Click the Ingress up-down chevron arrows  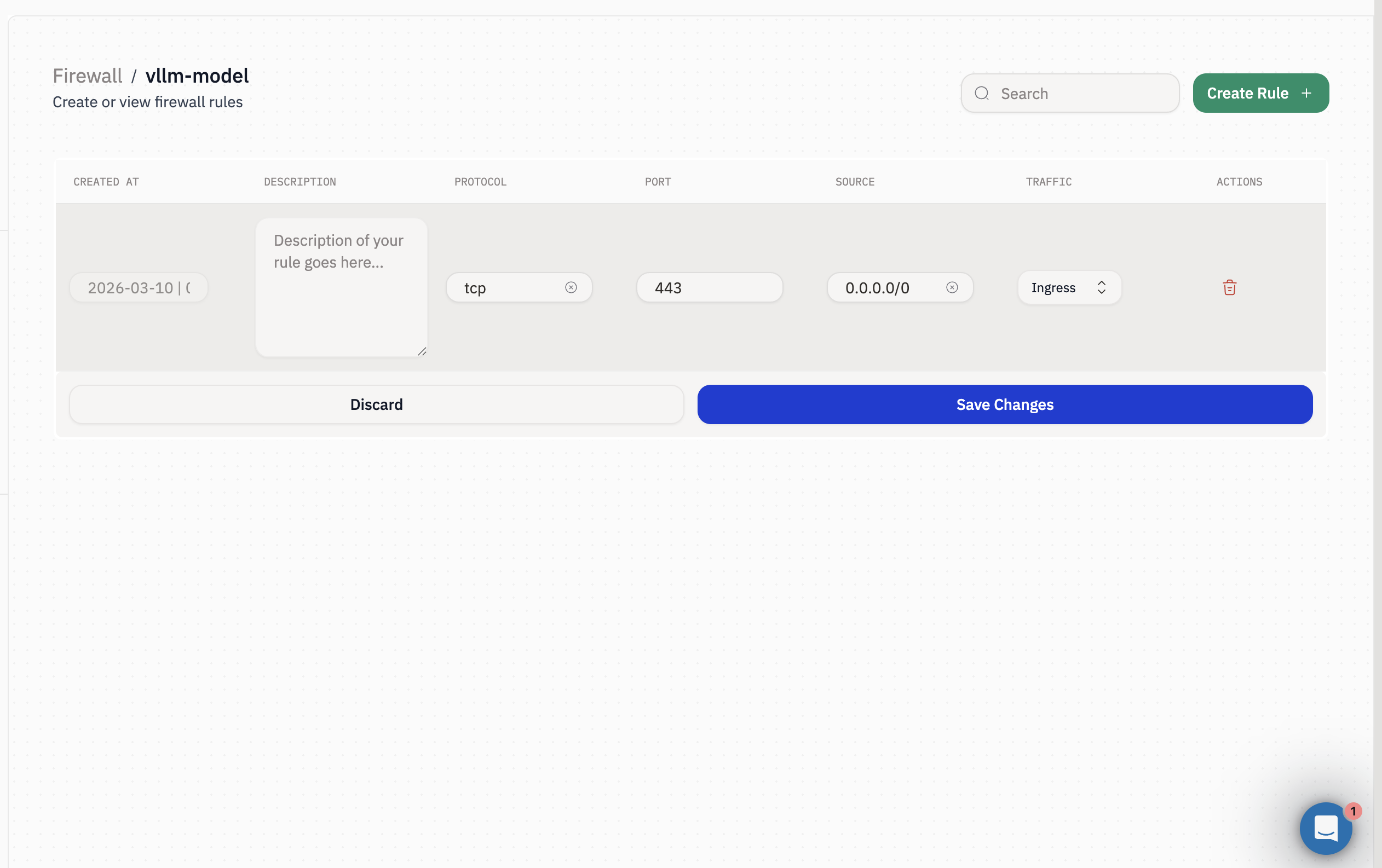point(1101,287)
